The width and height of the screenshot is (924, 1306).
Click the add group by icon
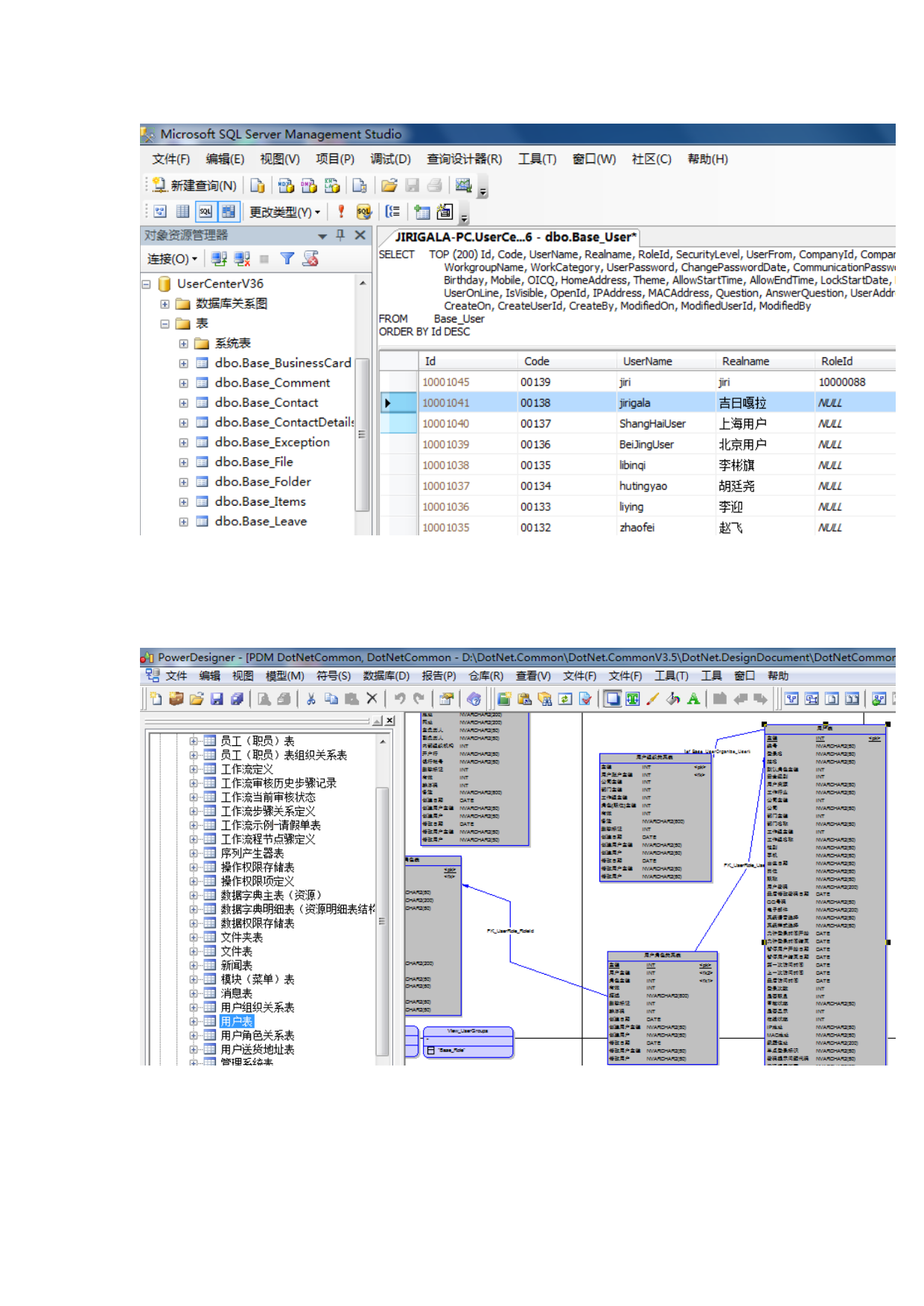coord(392,212)
